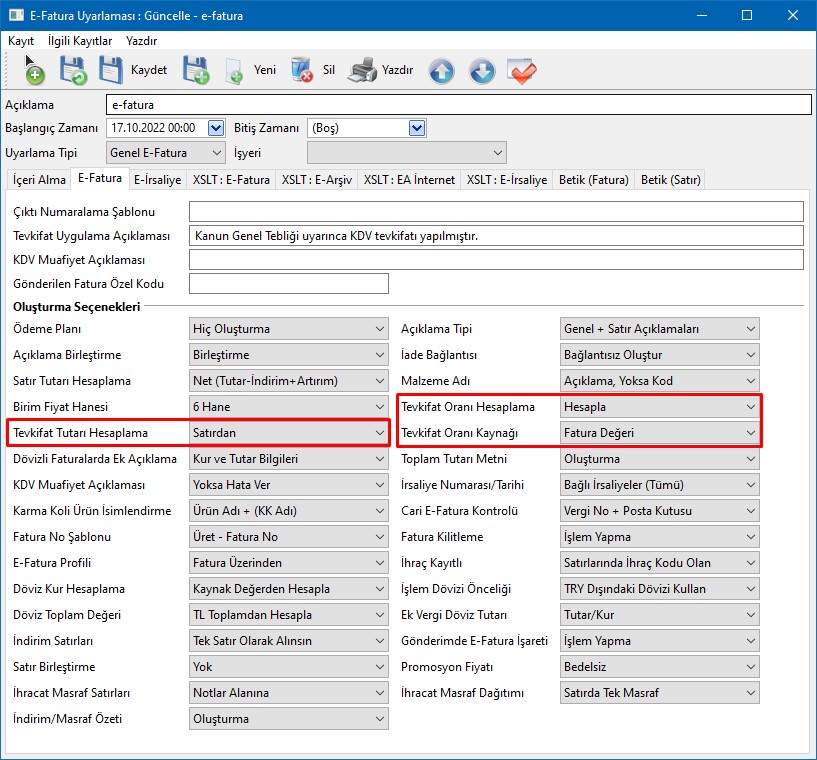Open the İlgili Kayıtlar menu
This screenshot has width=817, height=760.
tap(80, 41)
